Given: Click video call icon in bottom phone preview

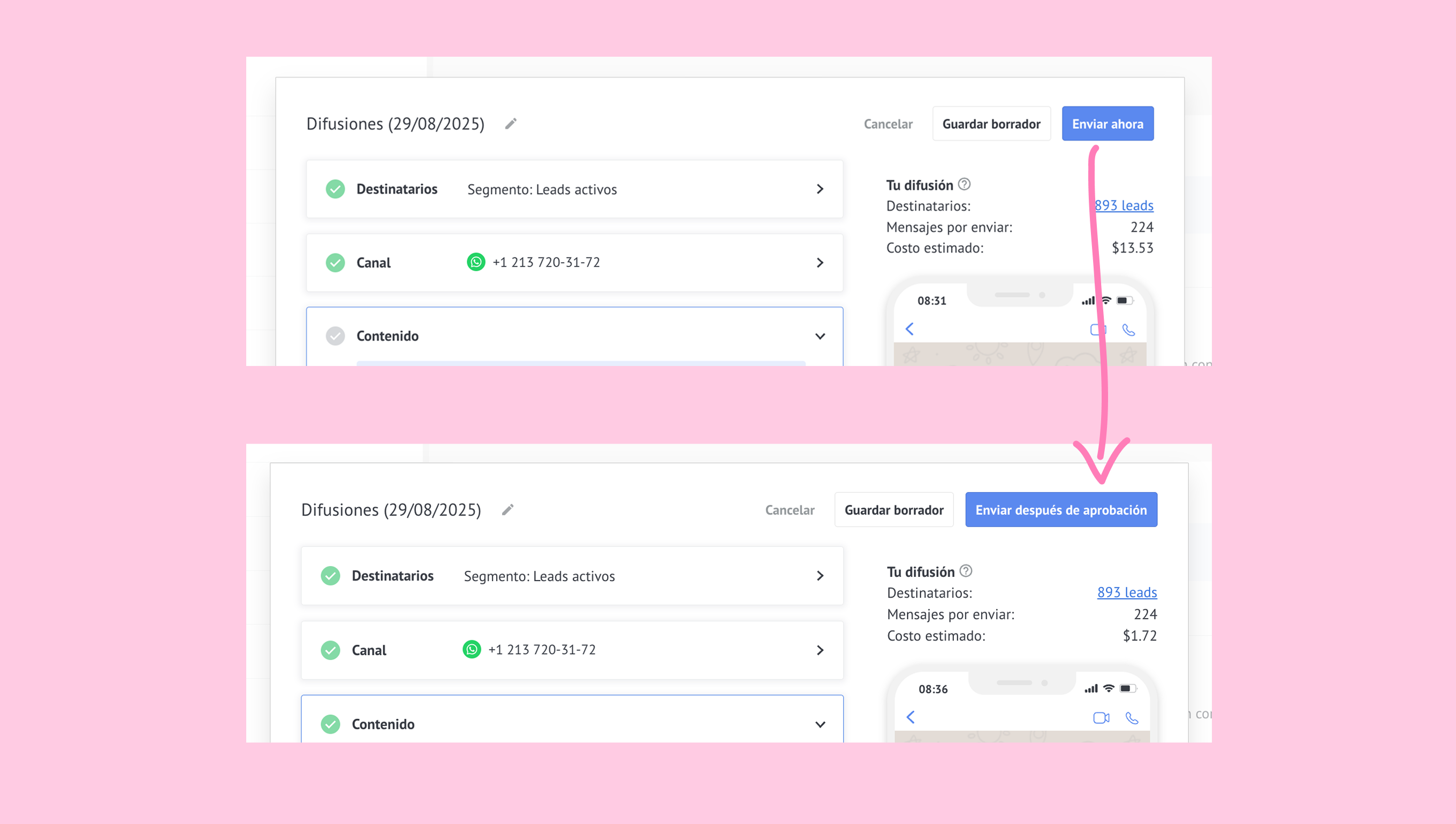Looking at the screenshot, I should click(x=1101, y=718).
